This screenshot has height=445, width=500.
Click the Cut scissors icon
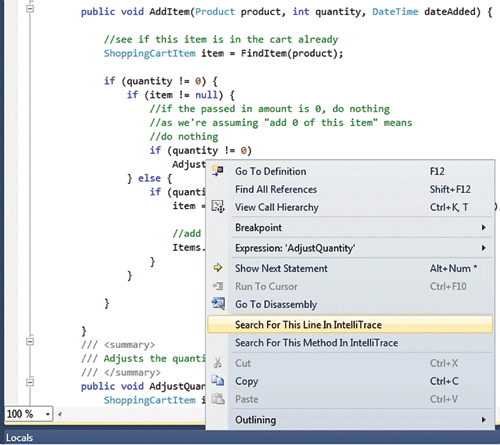pos(218,363)
